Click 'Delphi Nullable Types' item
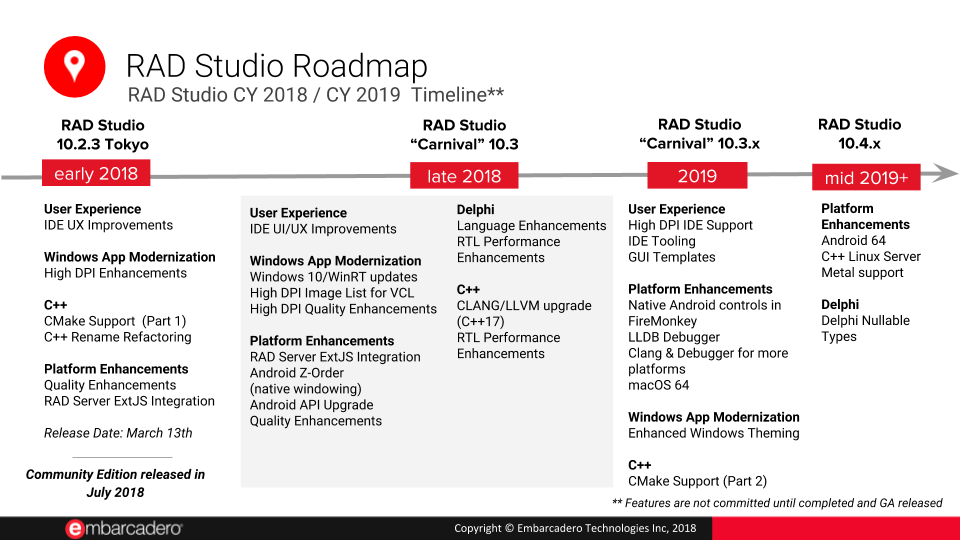 click(x=865, y=328)
